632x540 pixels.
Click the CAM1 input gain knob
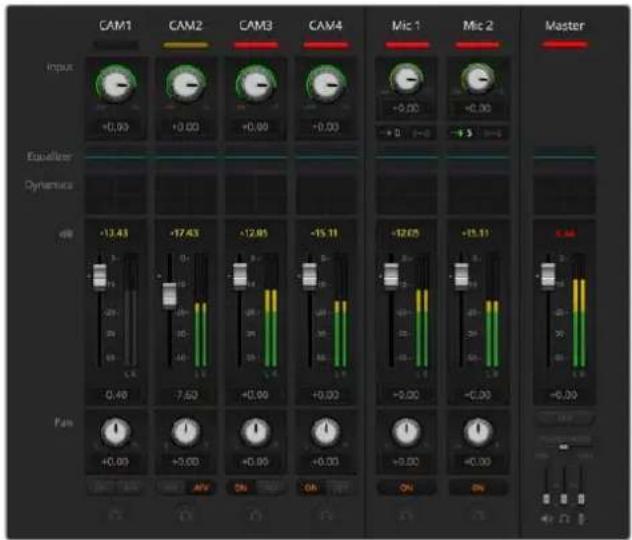(x=116, y=85)
